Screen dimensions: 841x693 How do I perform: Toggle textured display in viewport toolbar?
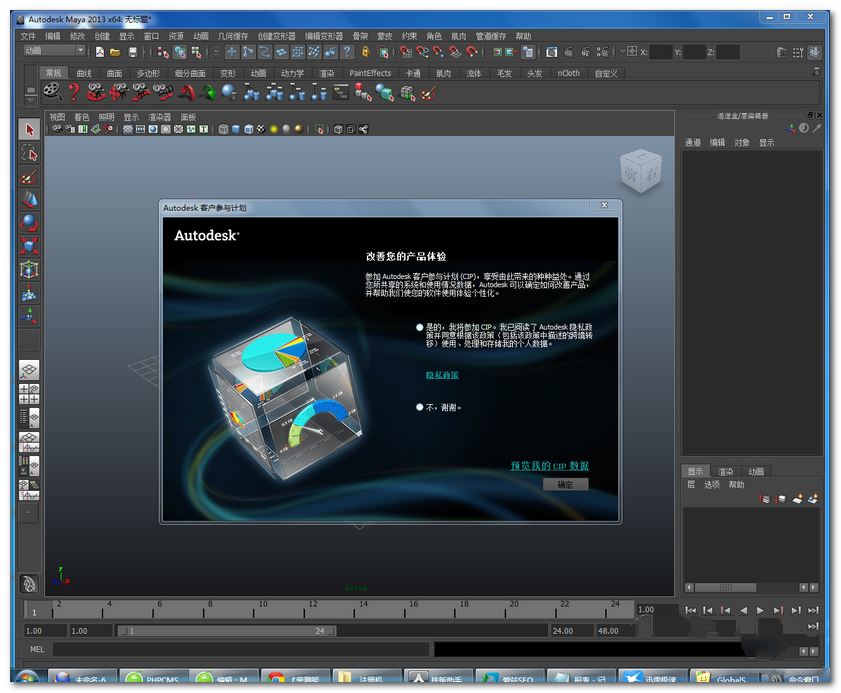pos(261,129)
